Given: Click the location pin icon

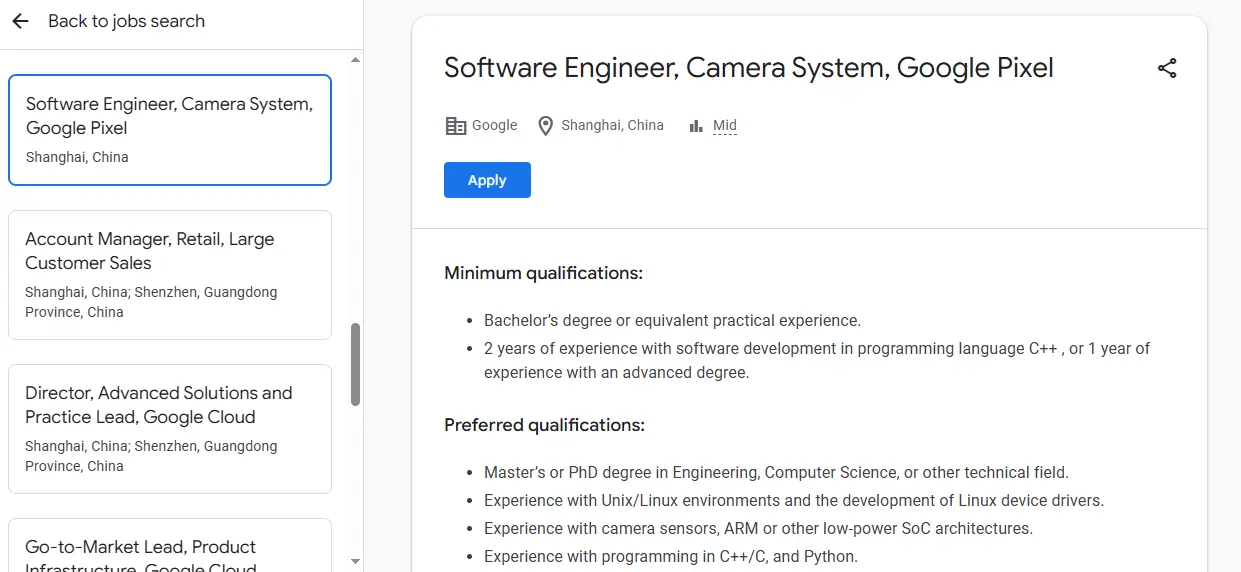Looking at the screenshot, I should pos(545,126).
